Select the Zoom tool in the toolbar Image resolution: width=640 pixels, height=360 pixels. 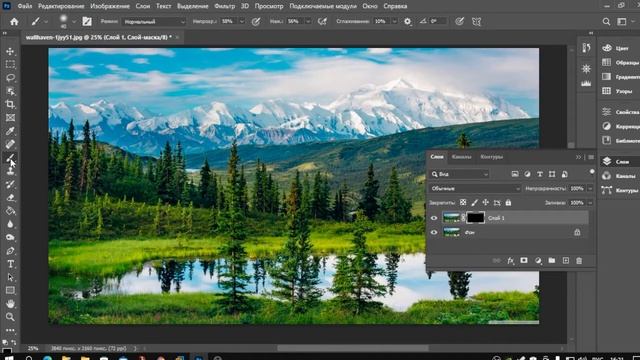(10, 317)
